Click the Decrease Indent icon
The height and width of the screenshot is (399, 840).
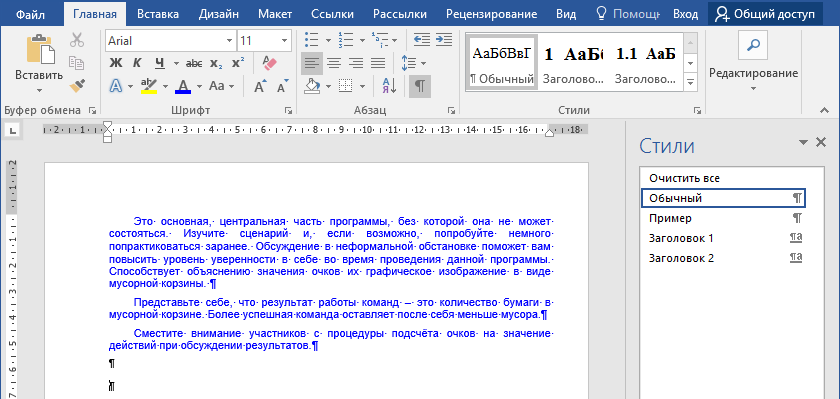tap(422, 39)
